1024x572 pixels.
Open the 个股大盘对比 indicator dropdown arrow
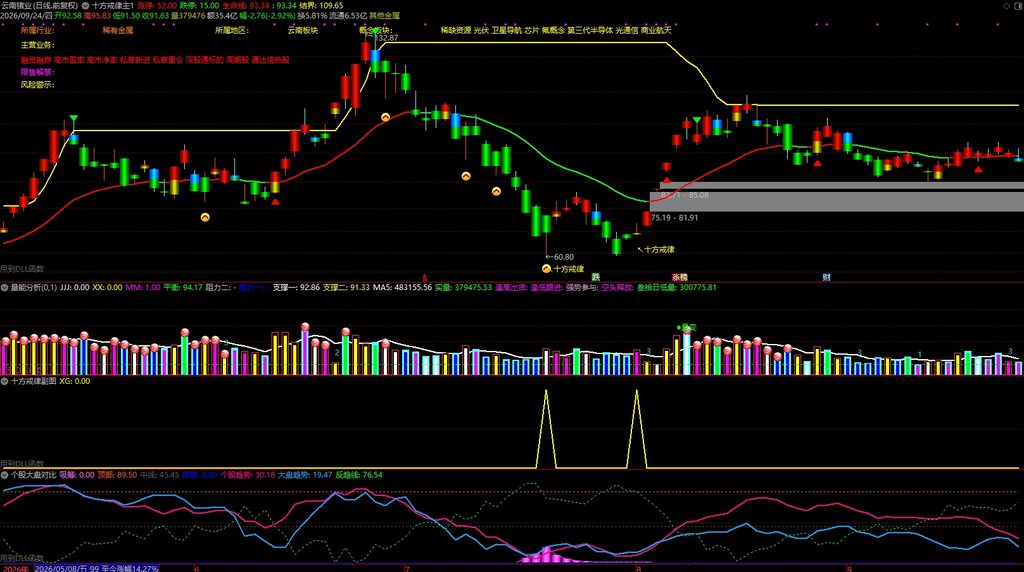click(x=5, y=475)
